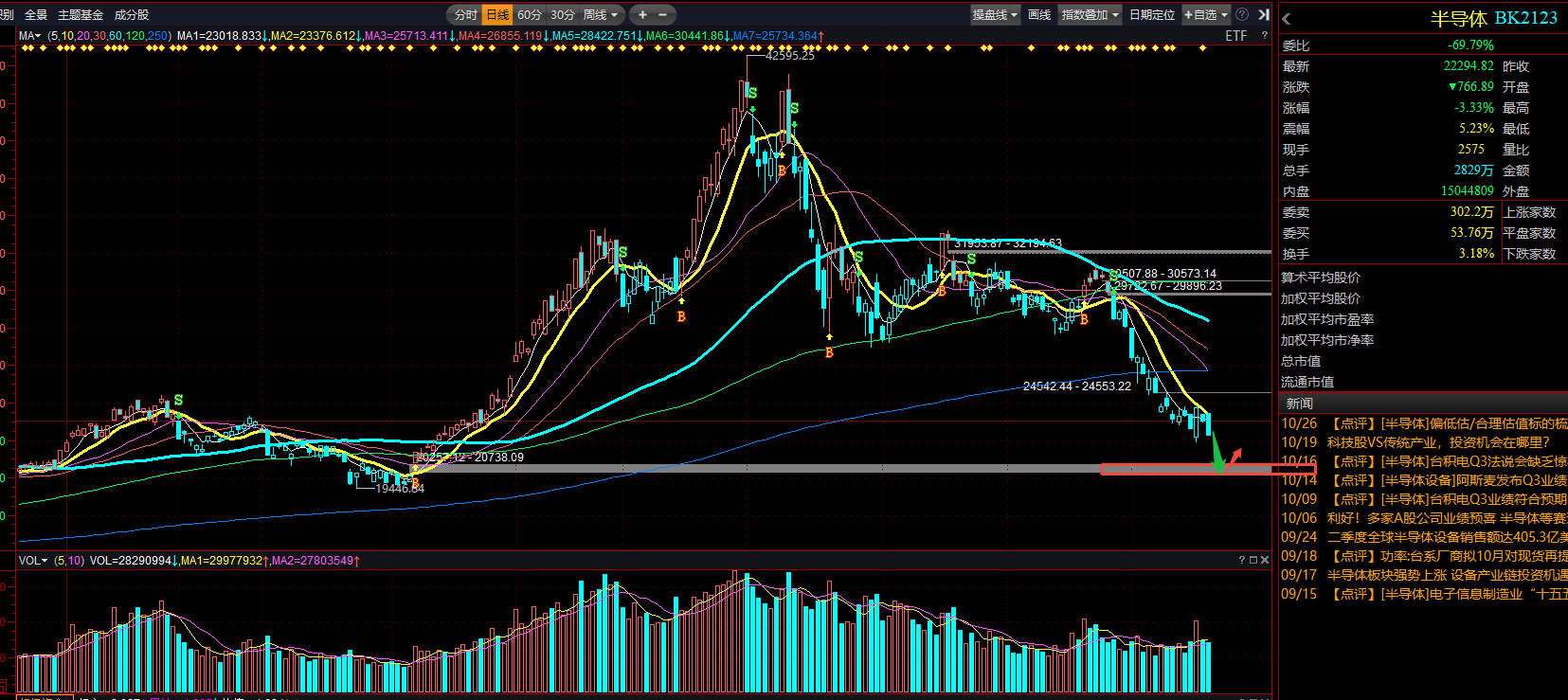The image size is (1568, 700).
Task: Close the VOL indicator panel
Action: 1264,560
